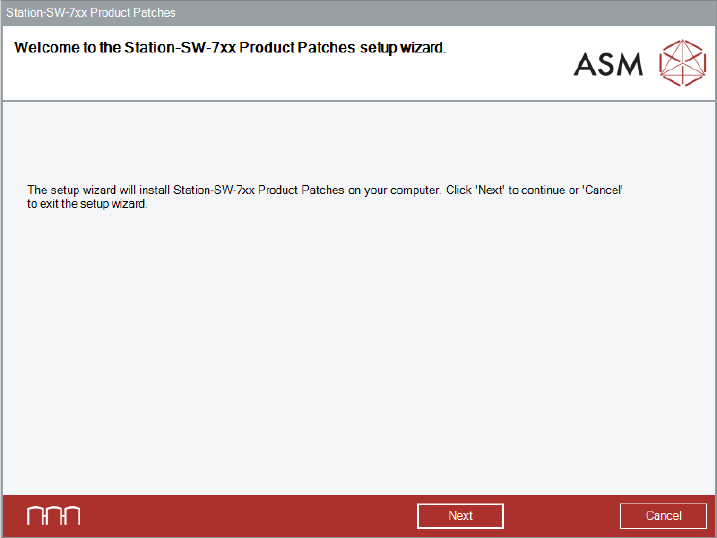Click red footer space left of Next

click(250, 516)
